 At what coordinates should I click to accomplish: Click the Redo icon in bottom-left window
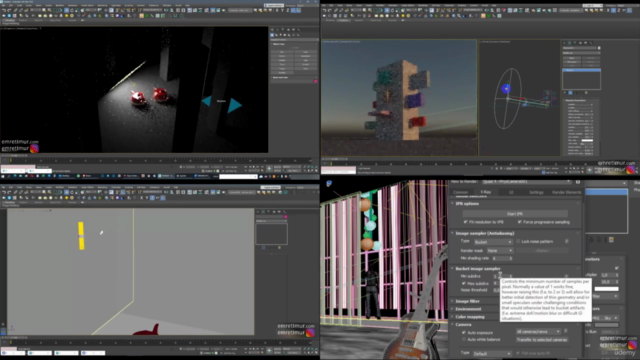9,192
